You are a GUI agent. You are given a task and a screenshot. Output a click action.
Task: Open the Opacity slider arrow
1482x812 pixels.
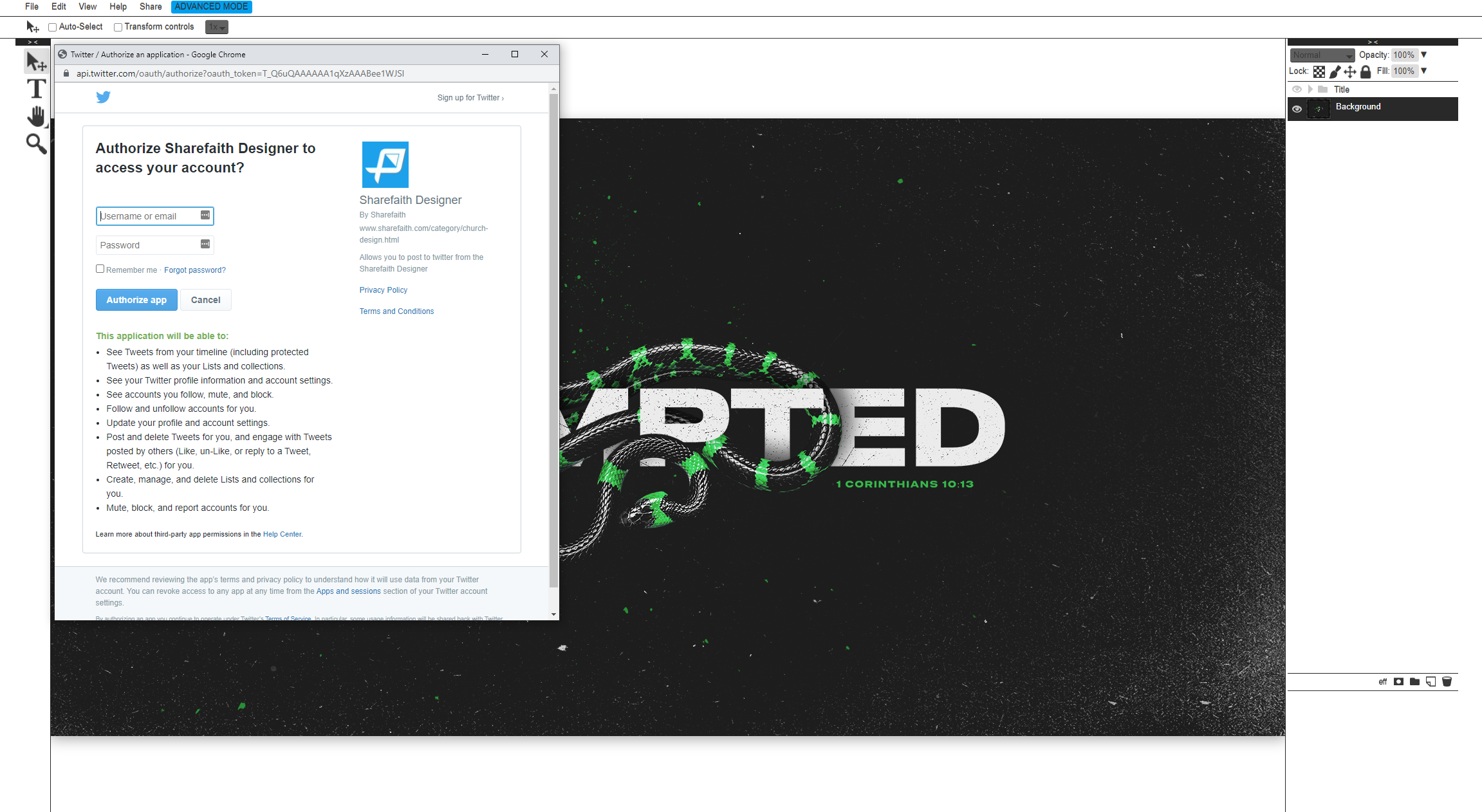click(1423, 55)
